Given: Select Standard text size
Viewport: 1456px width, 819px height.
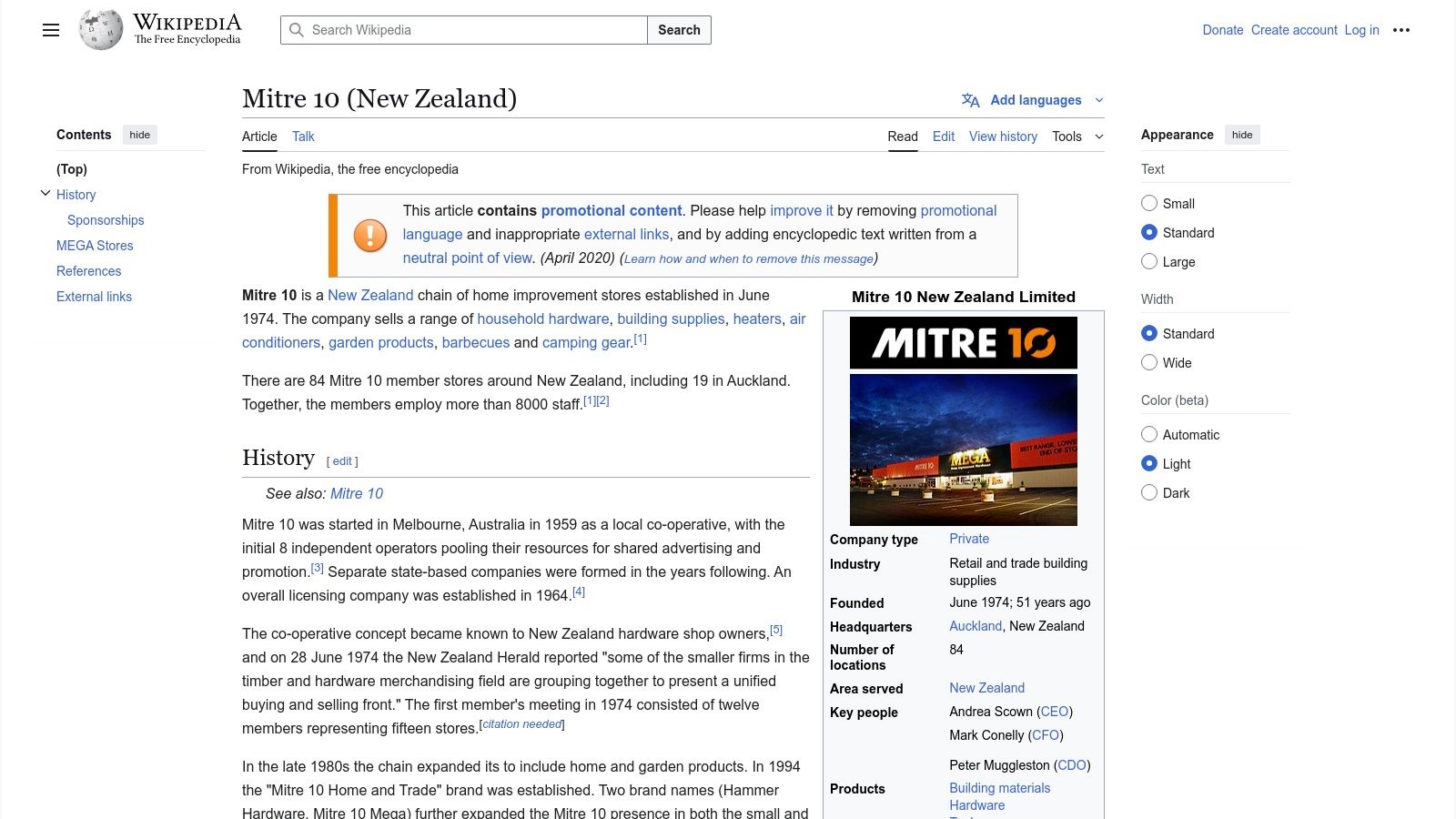Looking at the screenshot, I should click(1149, 233).
